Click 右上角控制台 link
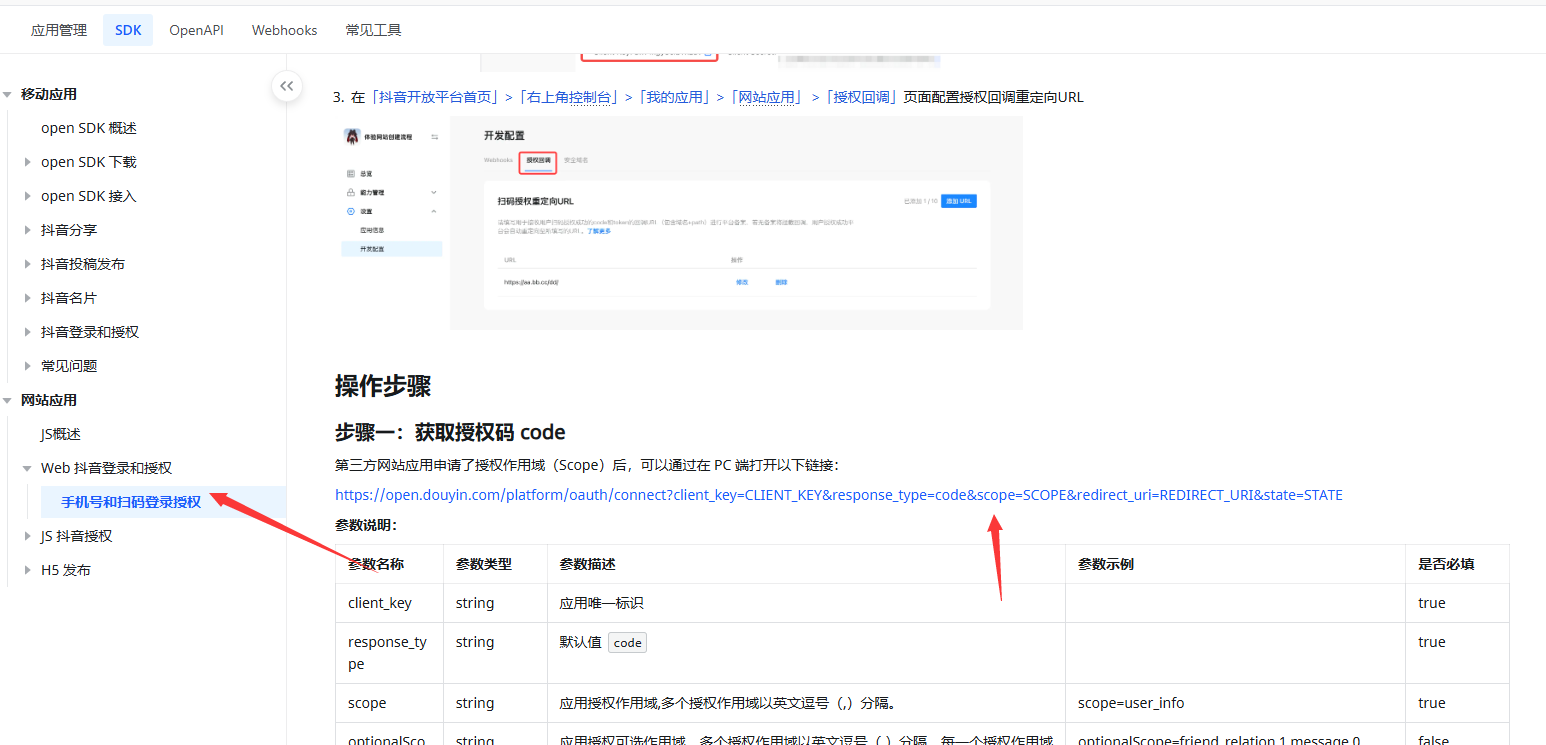This screenshot has height=745, width=1546. pyautogui.click(x=571, y=97)
